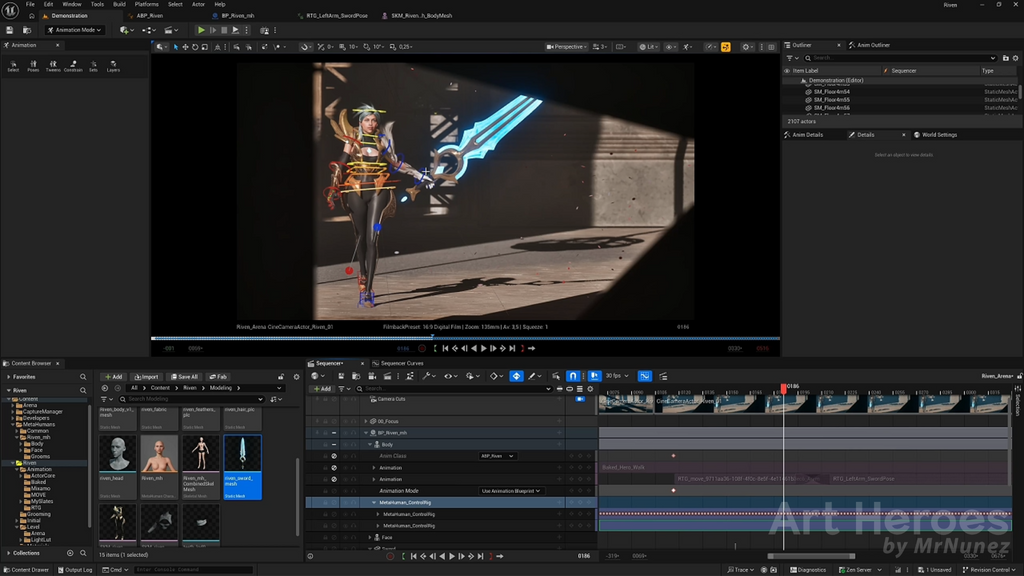Open the ABP_Riven Anim Class dropdown
This screenshot has width=1024, height=576.
coord(498,456)
